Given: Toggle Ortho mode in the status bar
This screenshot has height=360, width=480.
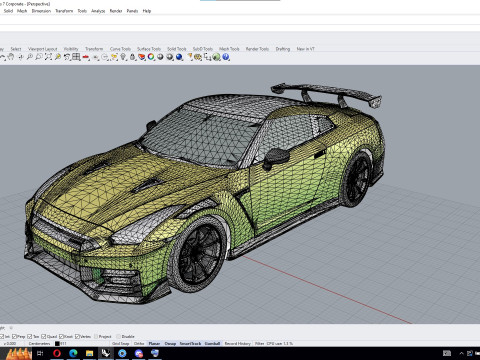Looking at the screenshot, I should (x=139, y=343).
